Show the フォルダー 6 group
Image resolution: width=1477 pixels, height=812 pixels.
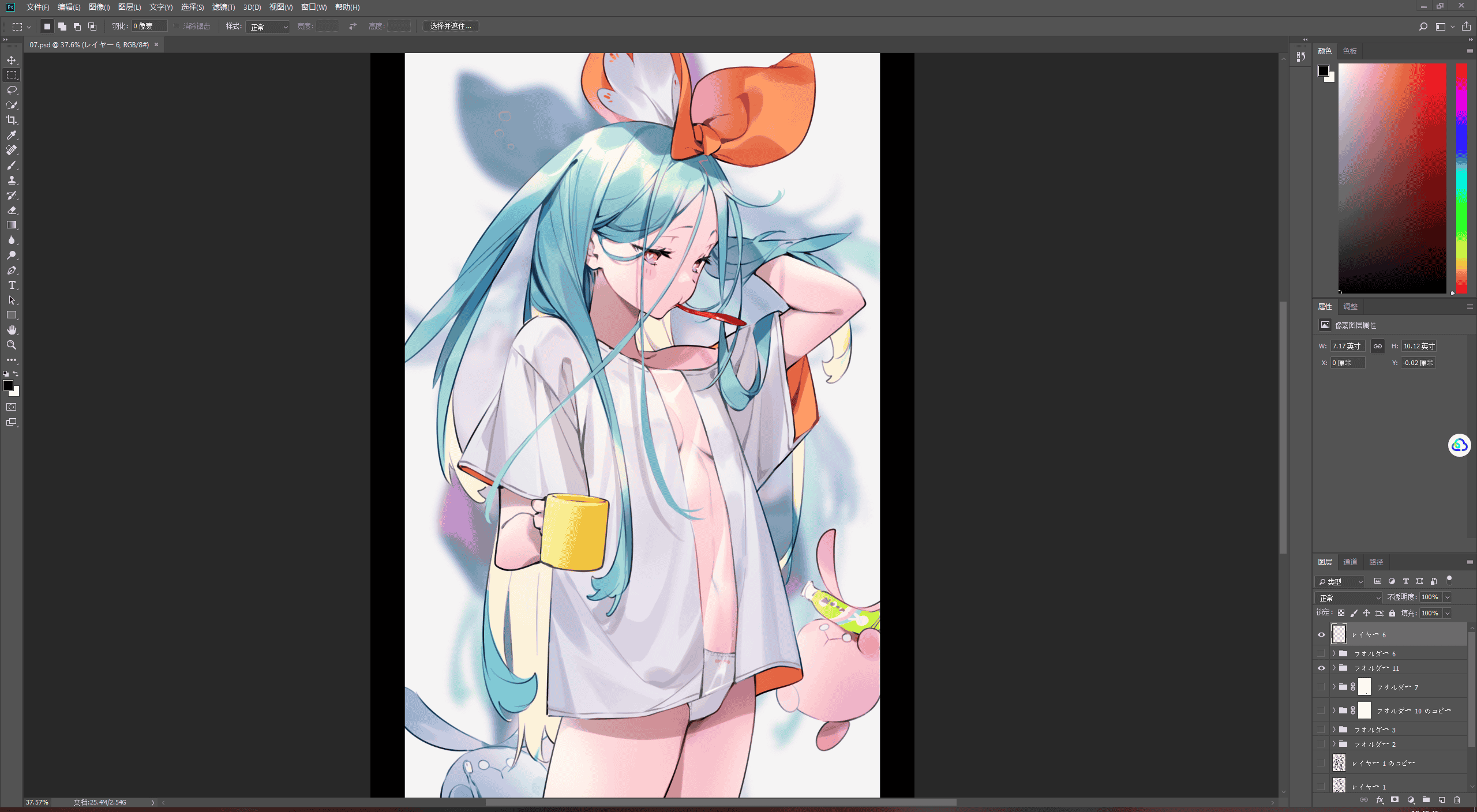[1321, 653]
